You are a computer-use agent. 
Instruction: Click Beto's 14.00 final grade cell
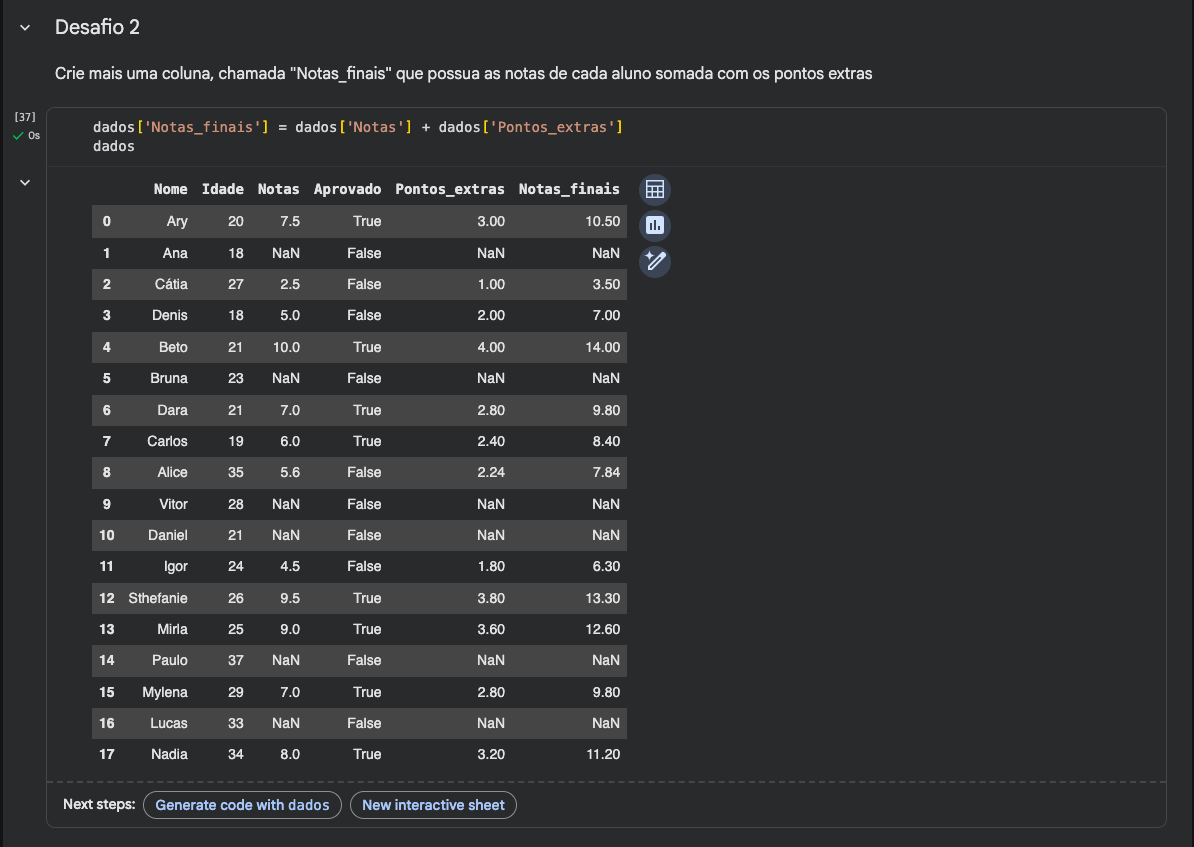[602, 347]
